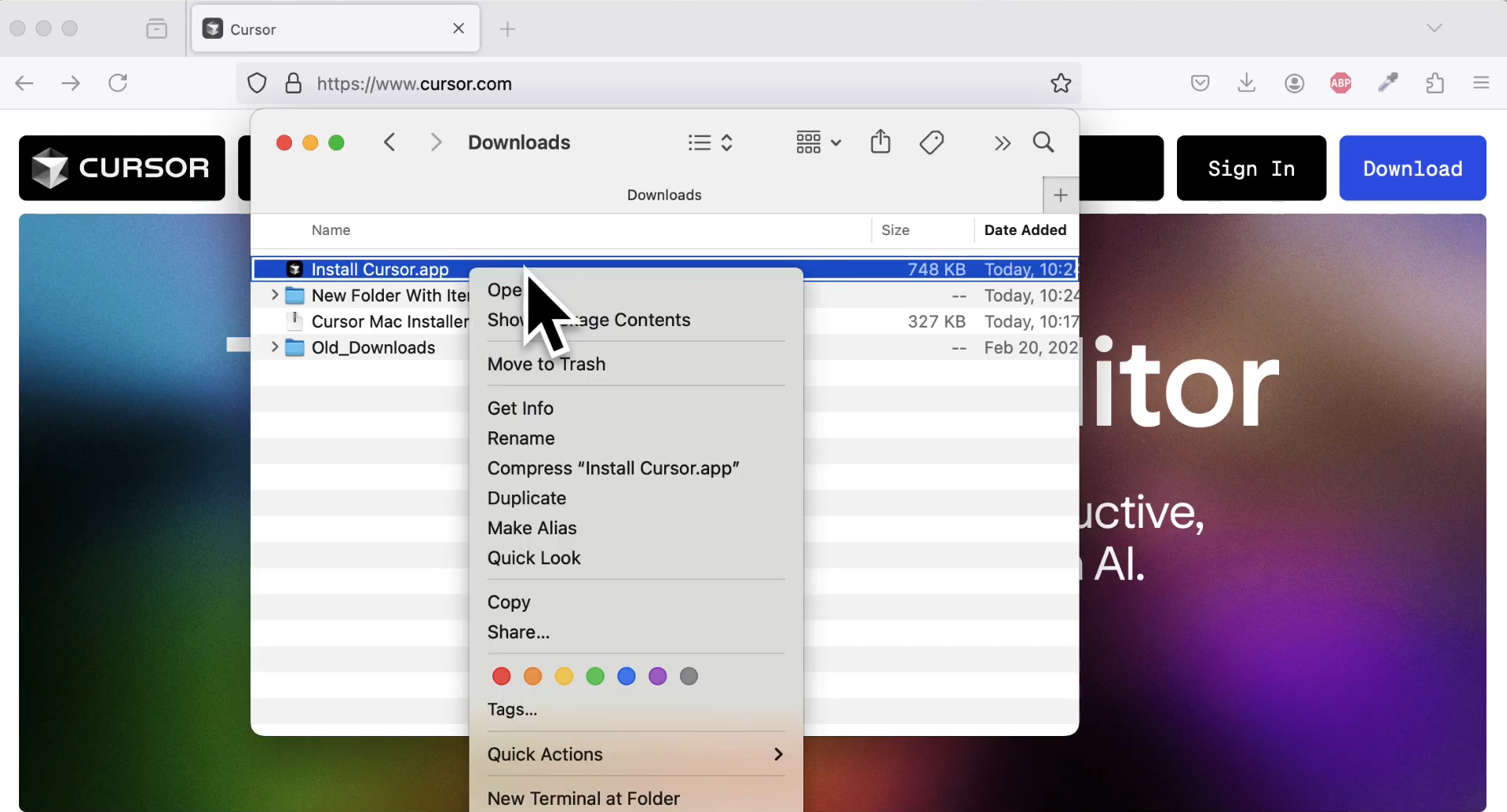The width and height of the screenshot is (1507, 812).
Task: Expand the New Folder With Items folder
Action: point(274,295)
